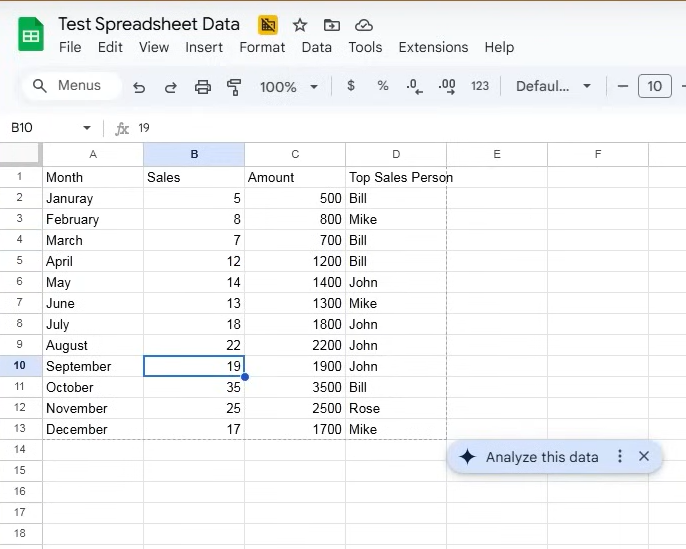Open the Extensions menu
The height and width of the screenshot is (549, 686).
[x=433, y=47]
